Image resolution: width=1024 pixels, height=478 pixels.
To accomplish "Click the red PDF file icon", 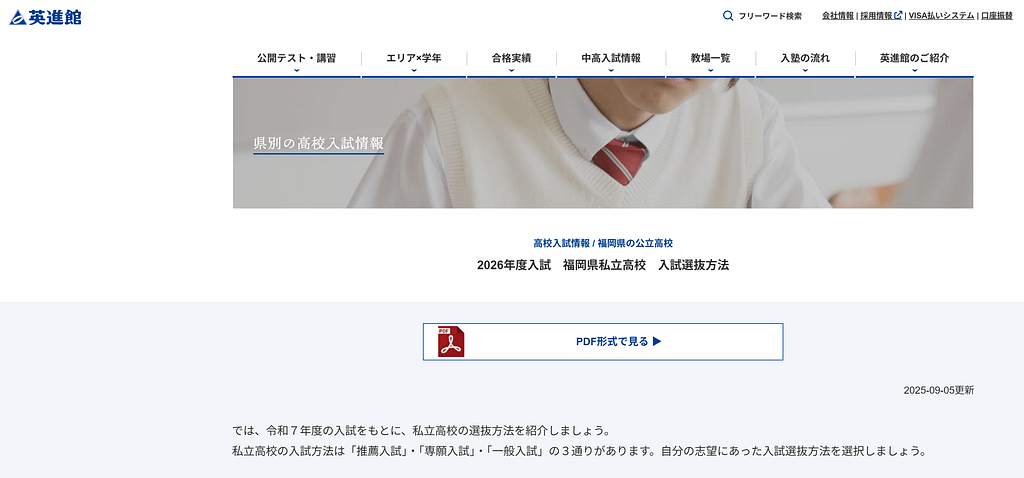I will (451, 342).
